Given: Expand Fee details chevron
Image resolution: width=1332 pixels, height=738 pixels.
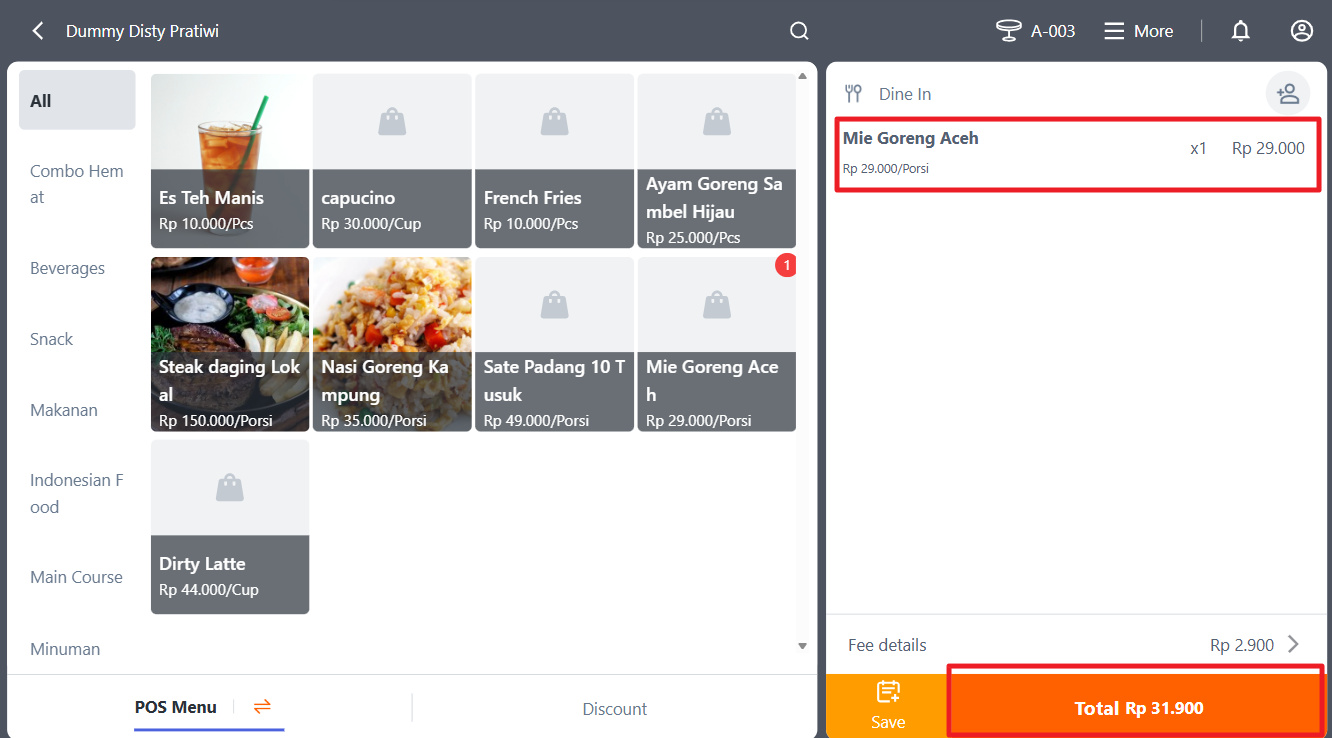Looking at the screenshot, I should [1293, 644].
